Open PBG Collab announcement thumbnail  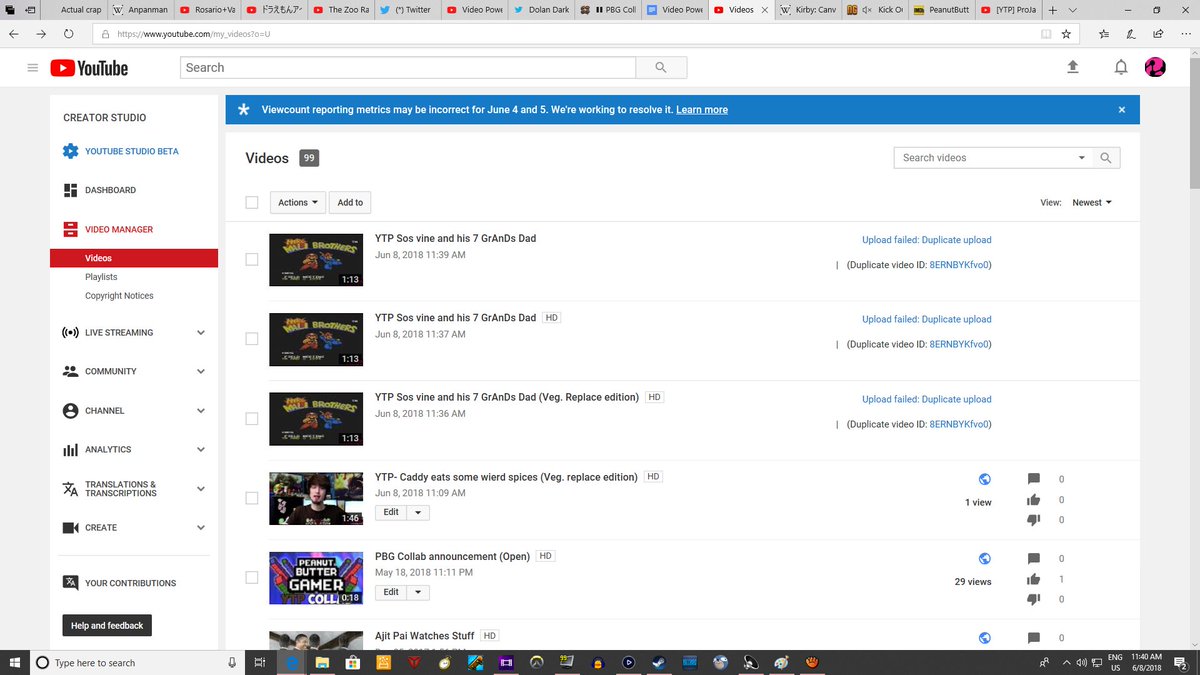(x=316, y=578)
